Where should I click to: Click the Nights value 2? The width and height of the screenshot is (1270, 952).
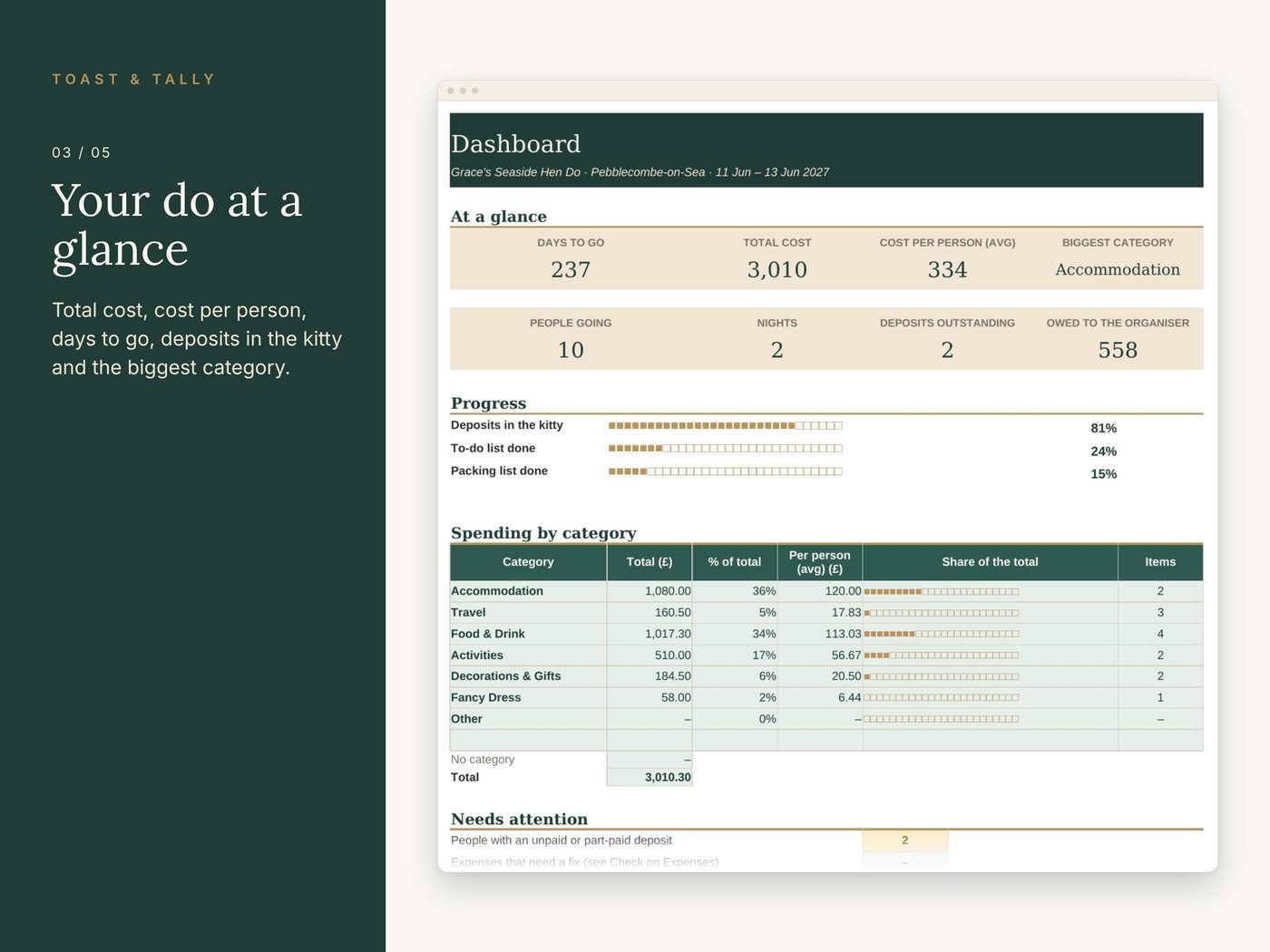click(x=777, y=350)
